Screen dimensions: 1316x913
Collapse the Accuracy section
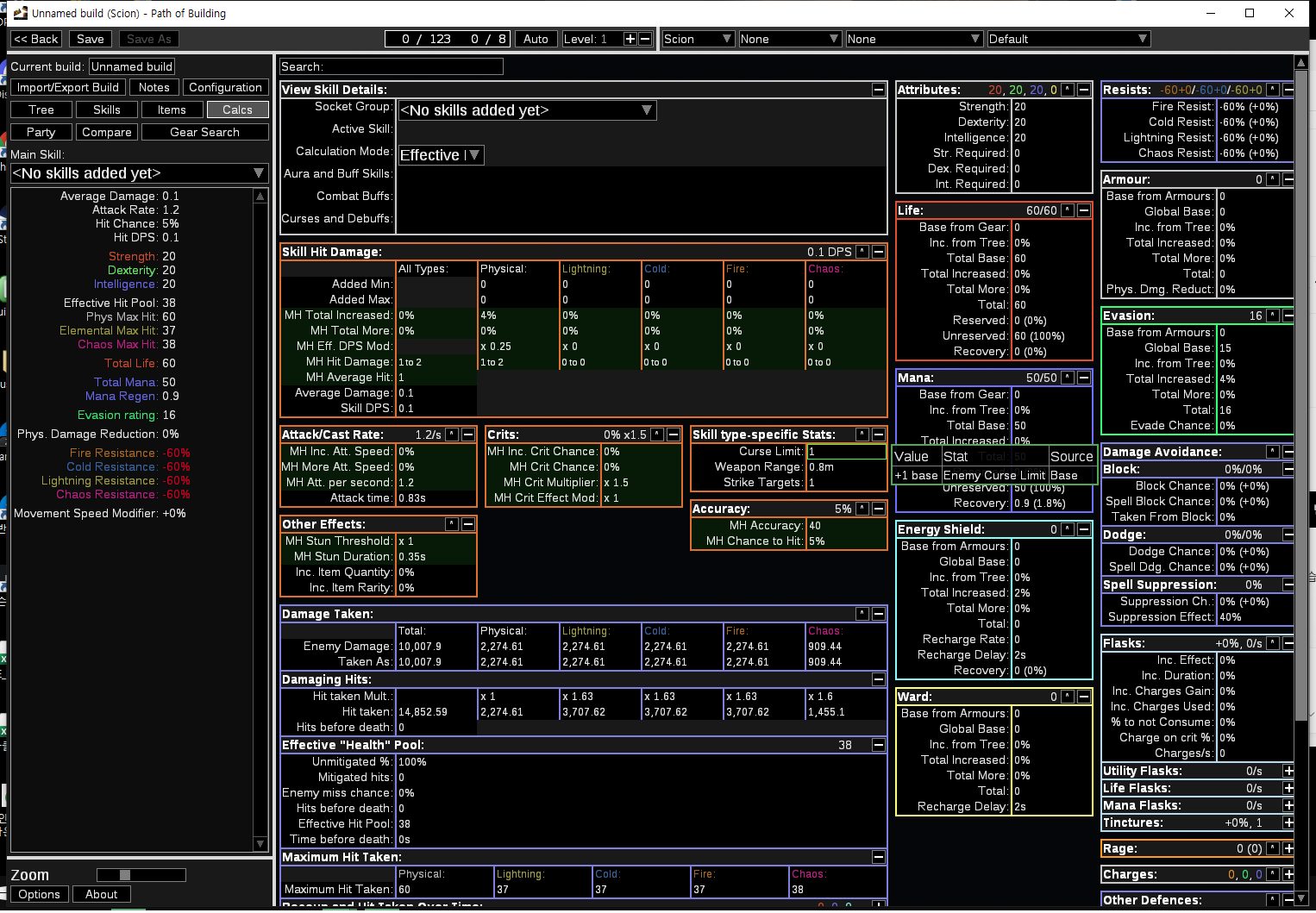[879, 509]
